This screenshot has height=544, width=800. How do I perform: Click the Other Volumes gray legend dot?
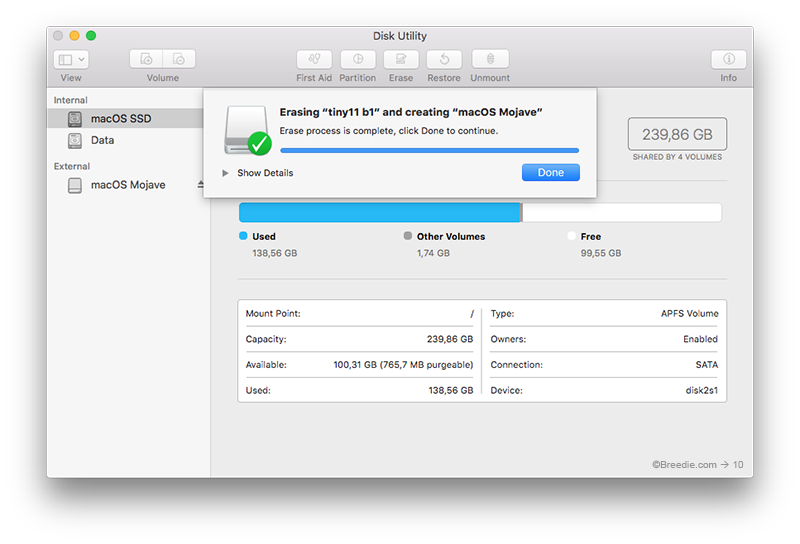point(408,236)
